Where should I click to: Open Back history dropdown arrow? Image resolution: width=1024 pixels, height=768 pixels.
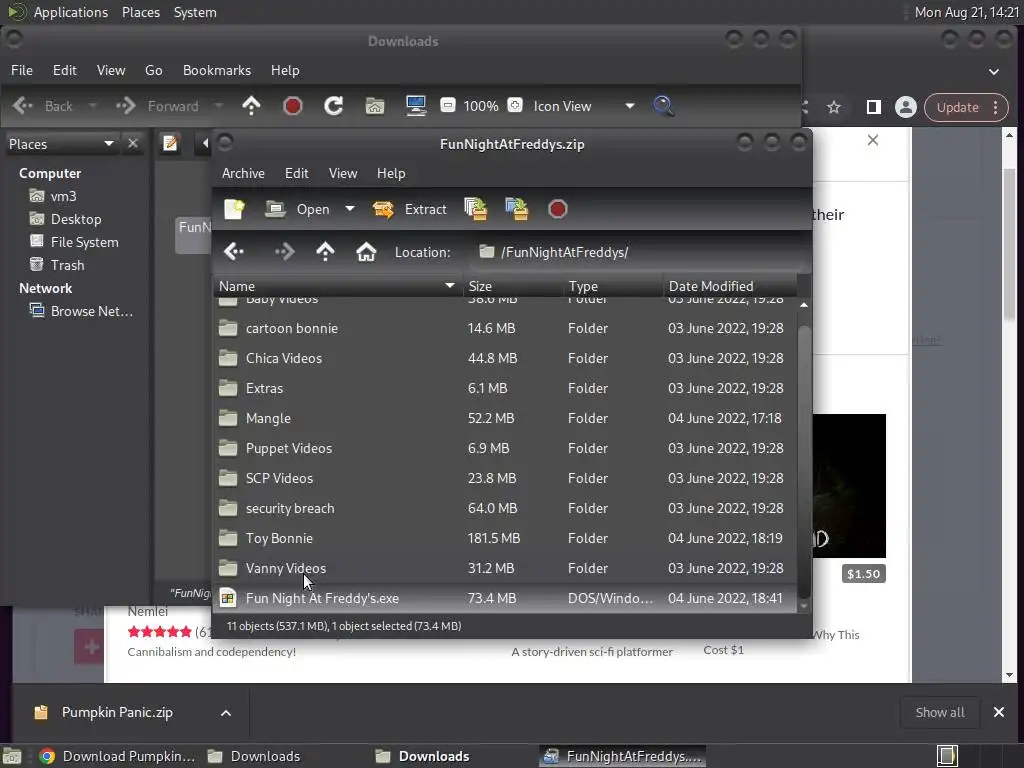coord(93,106)
